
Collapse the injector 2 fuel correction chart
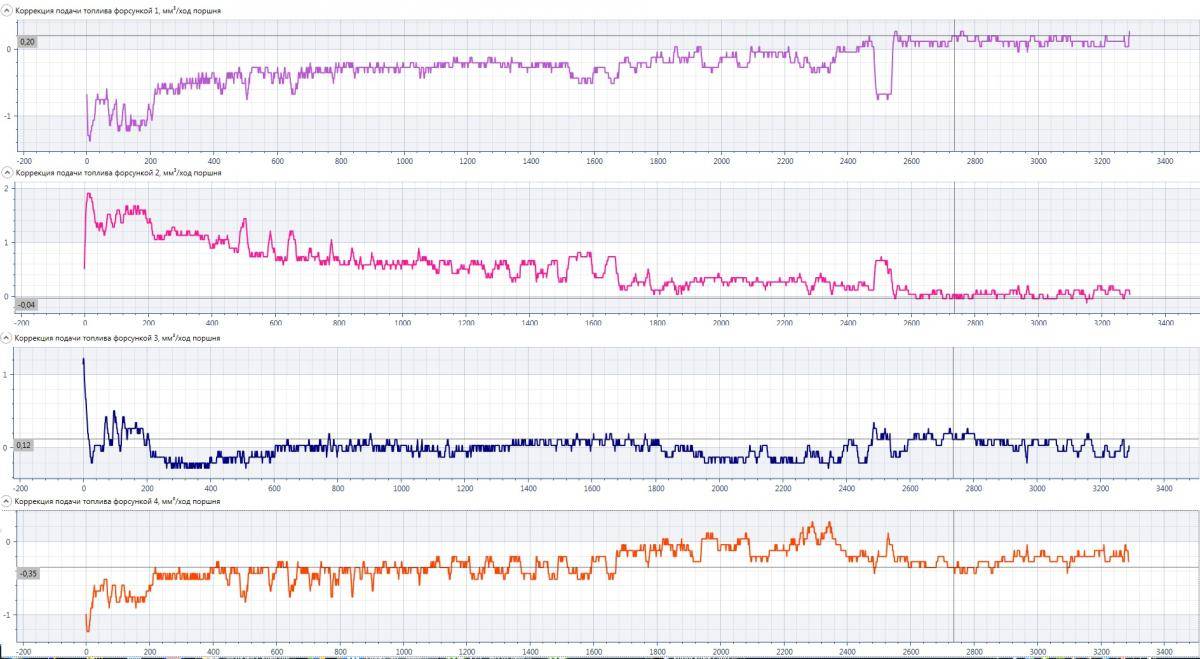point(6,173)
